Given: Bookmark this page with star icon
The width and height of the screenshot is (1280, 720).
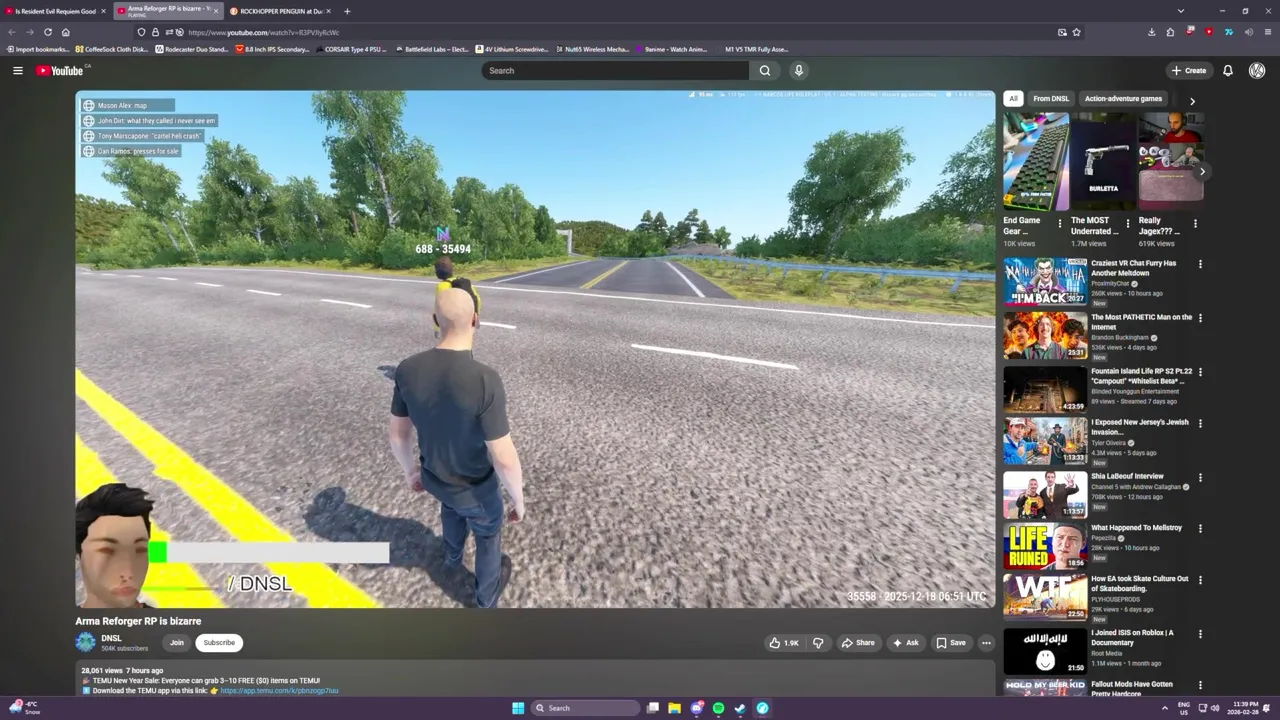Looking at the screenshot, I should tap(1076, 32).
